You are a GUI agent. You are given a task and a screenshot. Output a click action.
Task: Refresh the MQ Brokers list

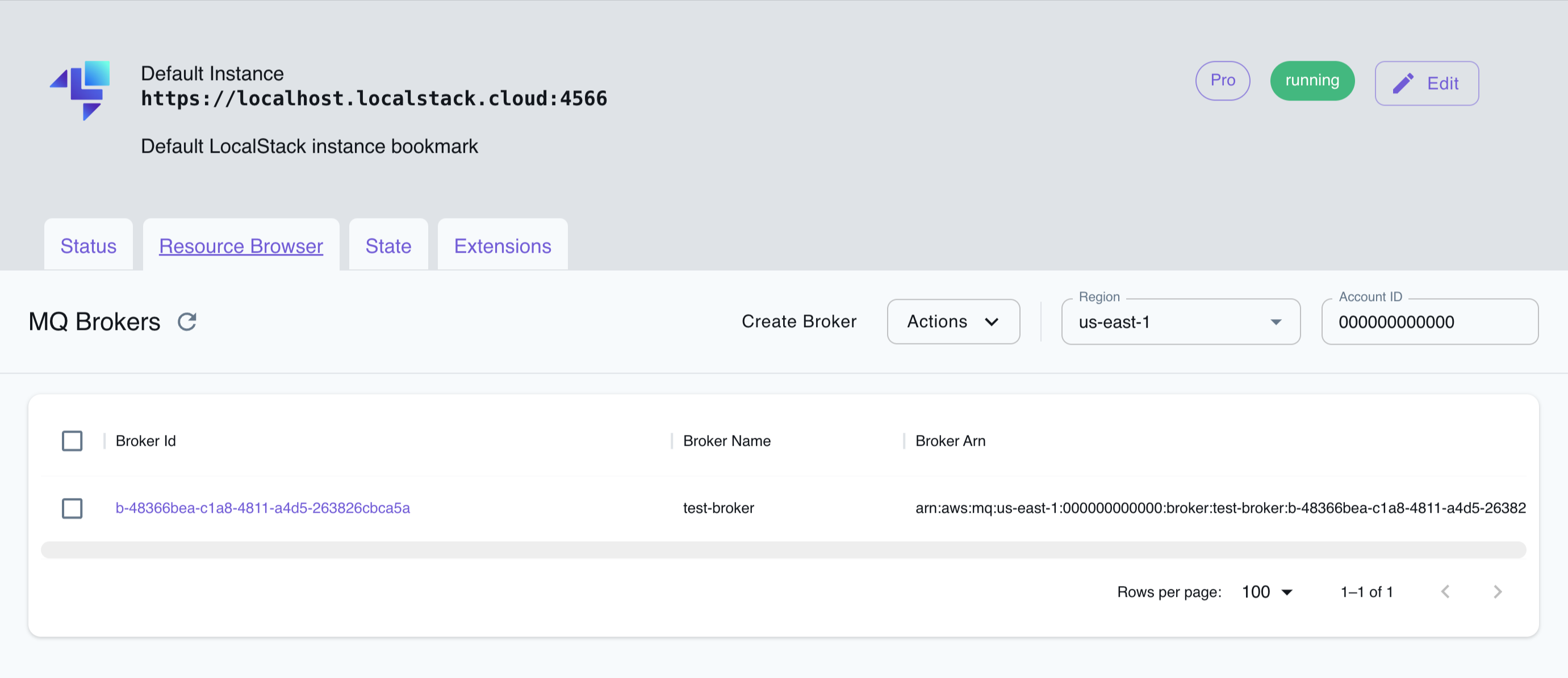pos(187,321)
